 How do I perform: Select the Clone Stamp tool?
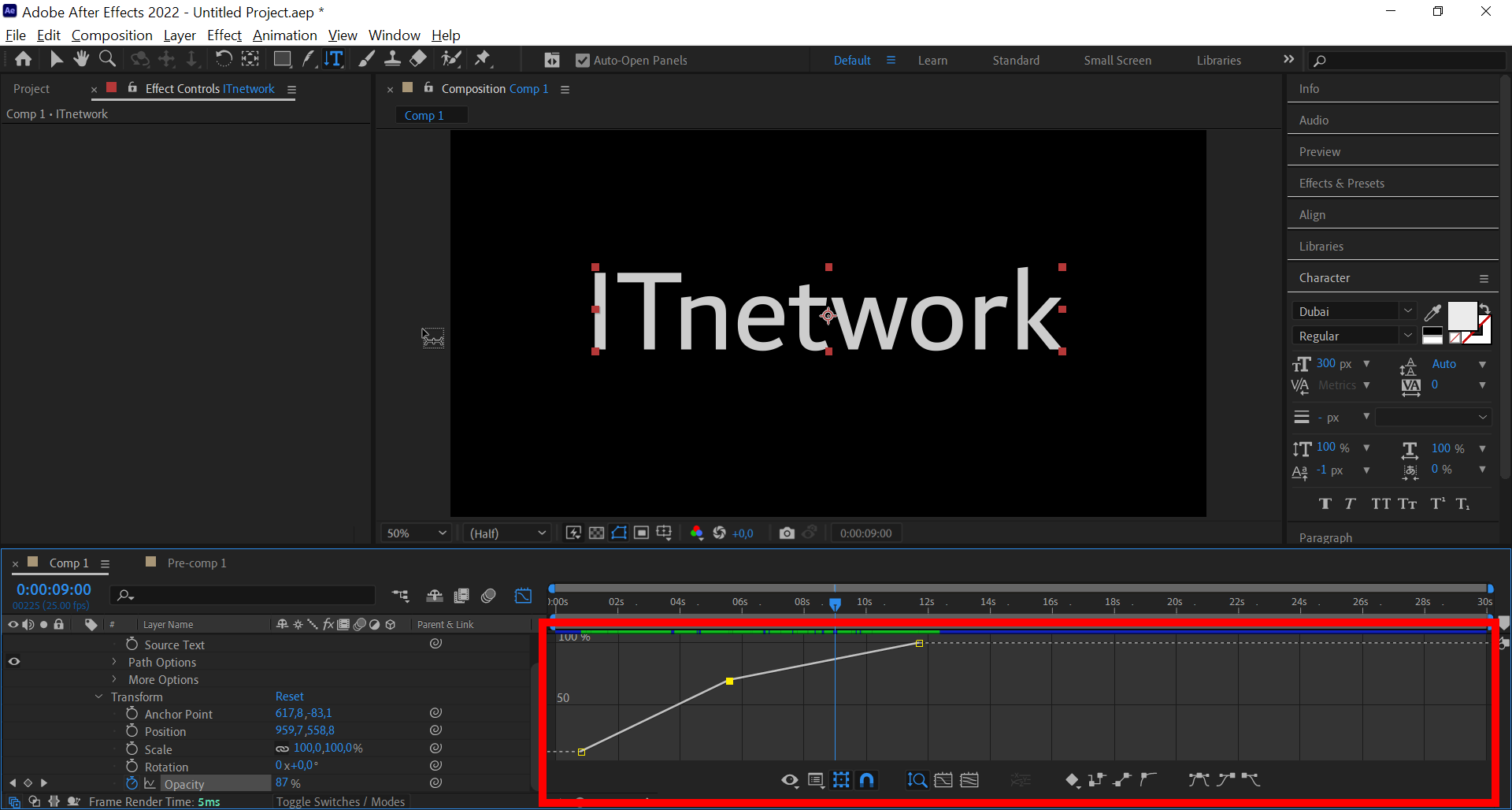point(393,58)
